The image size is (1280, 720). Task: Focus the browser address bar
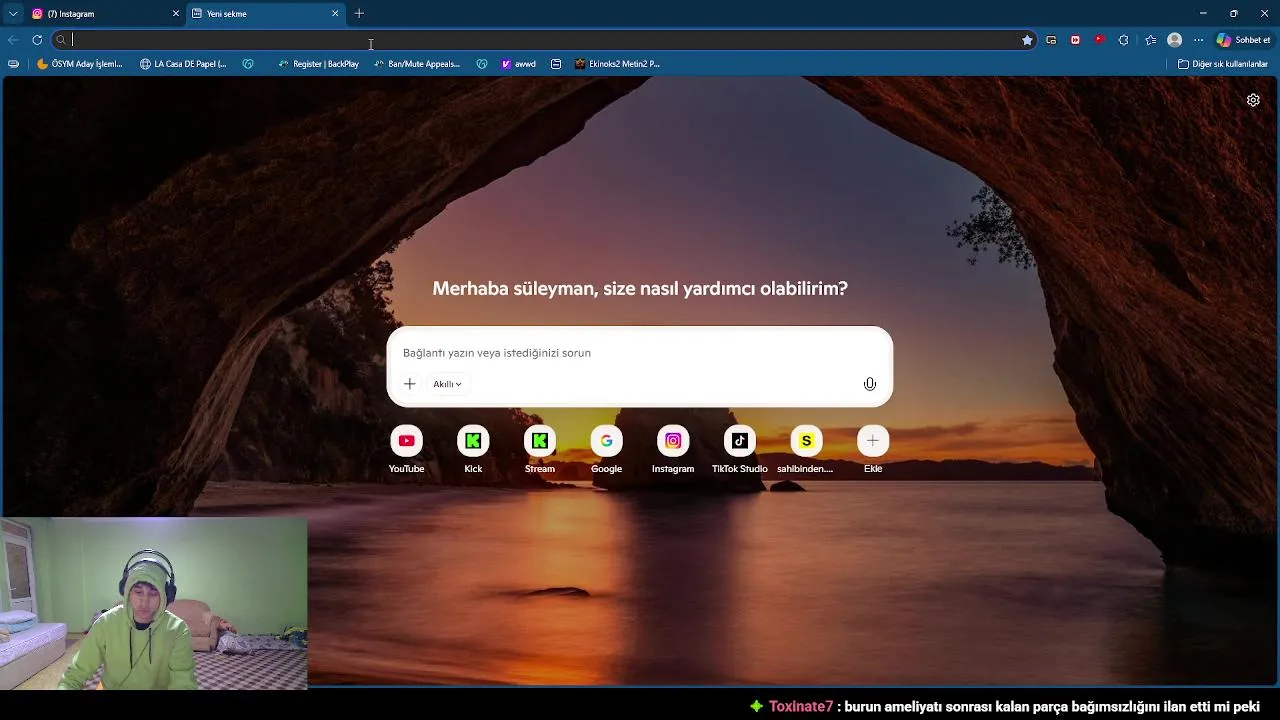pyautogui.click(x=545, y=40)
